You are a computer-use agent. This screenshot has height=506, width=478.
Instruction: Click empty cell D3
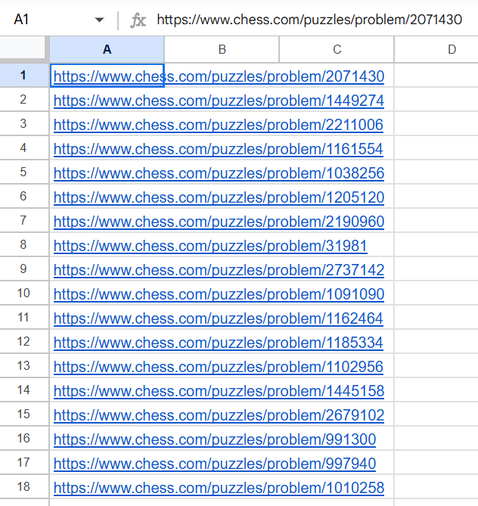436,124
